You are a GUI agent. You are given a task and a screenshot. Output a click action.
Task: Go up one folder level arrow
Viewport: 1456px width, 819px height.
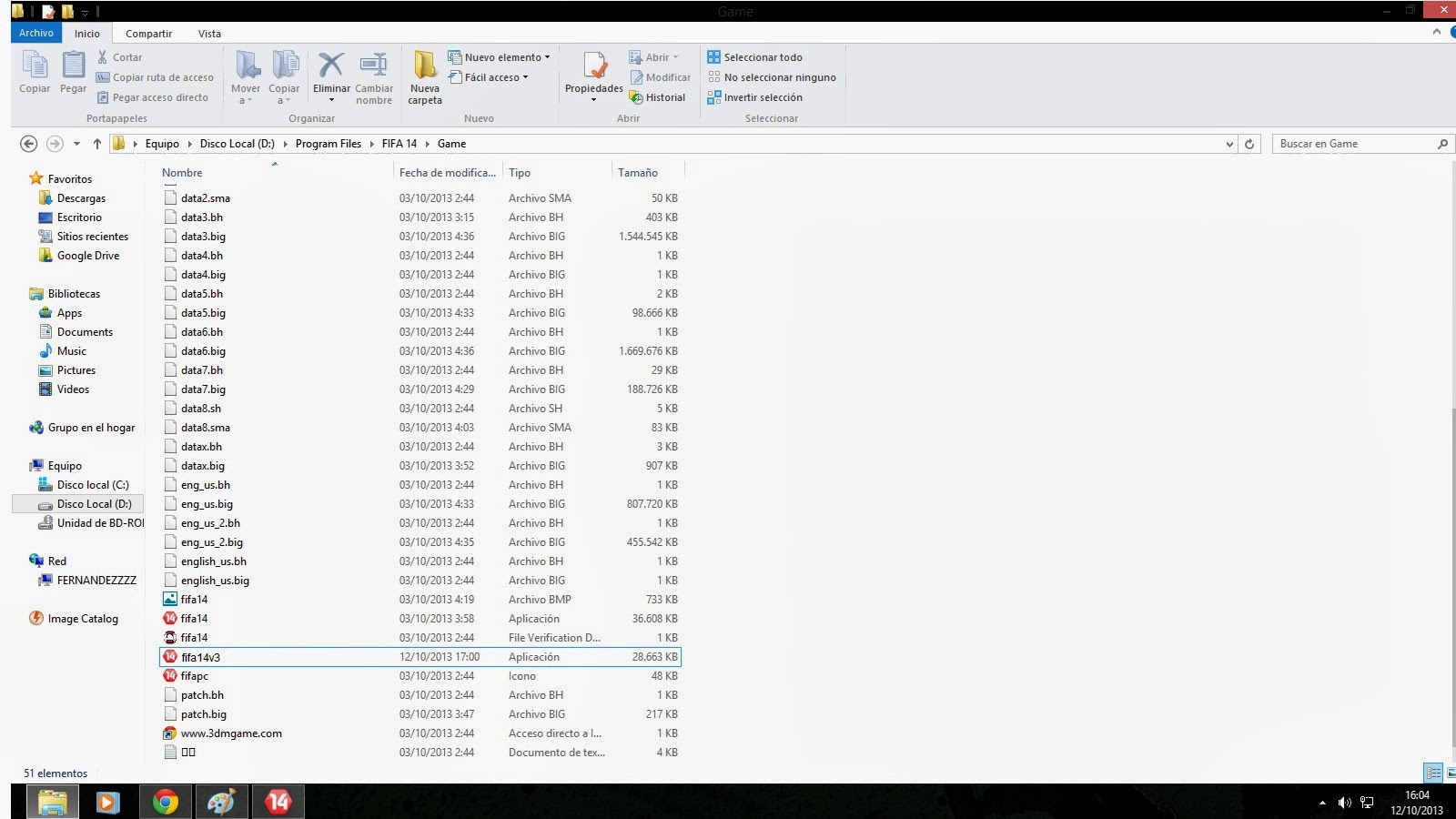click(x=96, y=144)
